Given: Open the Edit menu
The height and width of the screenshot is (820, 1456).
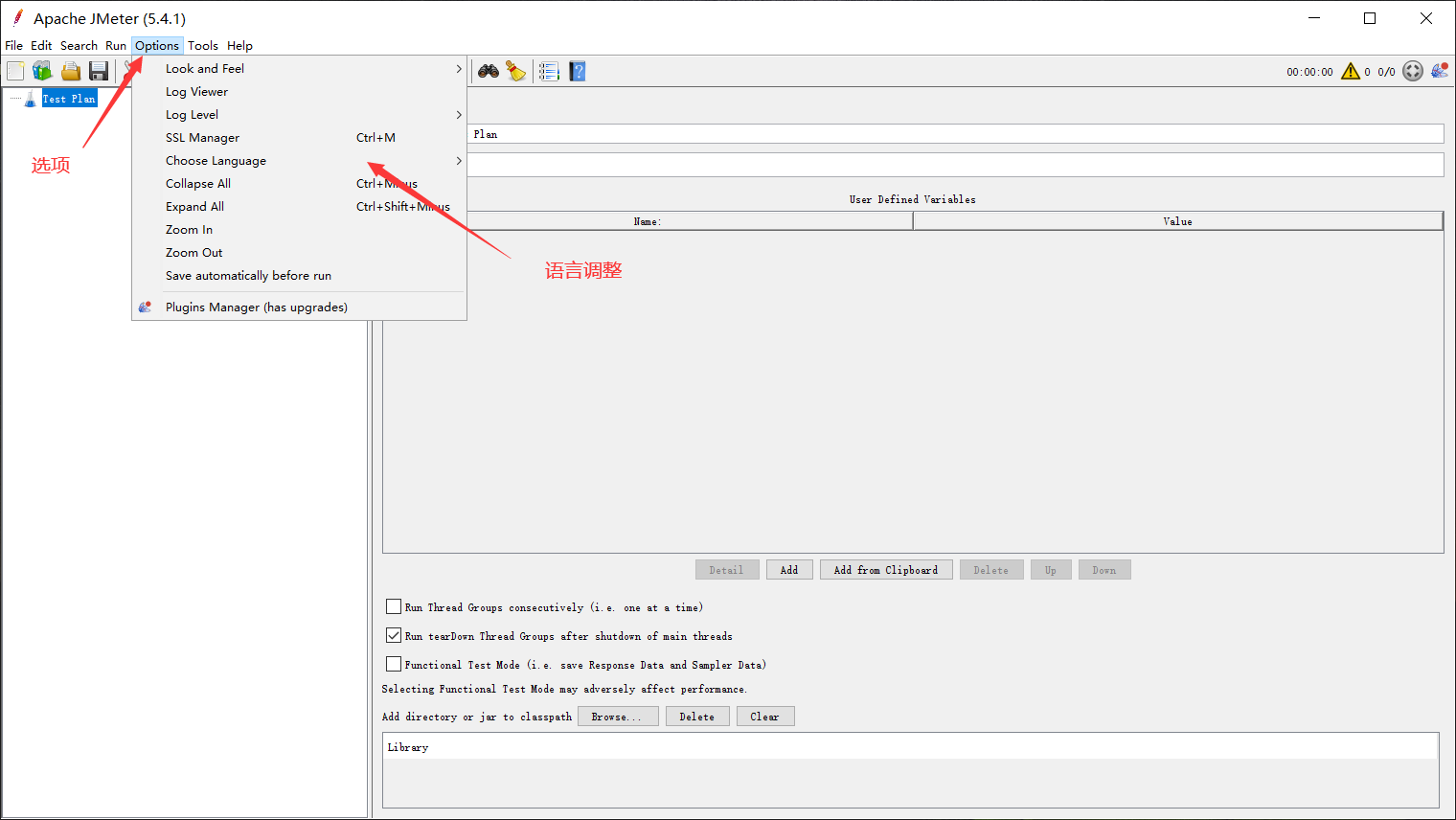Looking at the screenshot, I should tap(41, 46).
